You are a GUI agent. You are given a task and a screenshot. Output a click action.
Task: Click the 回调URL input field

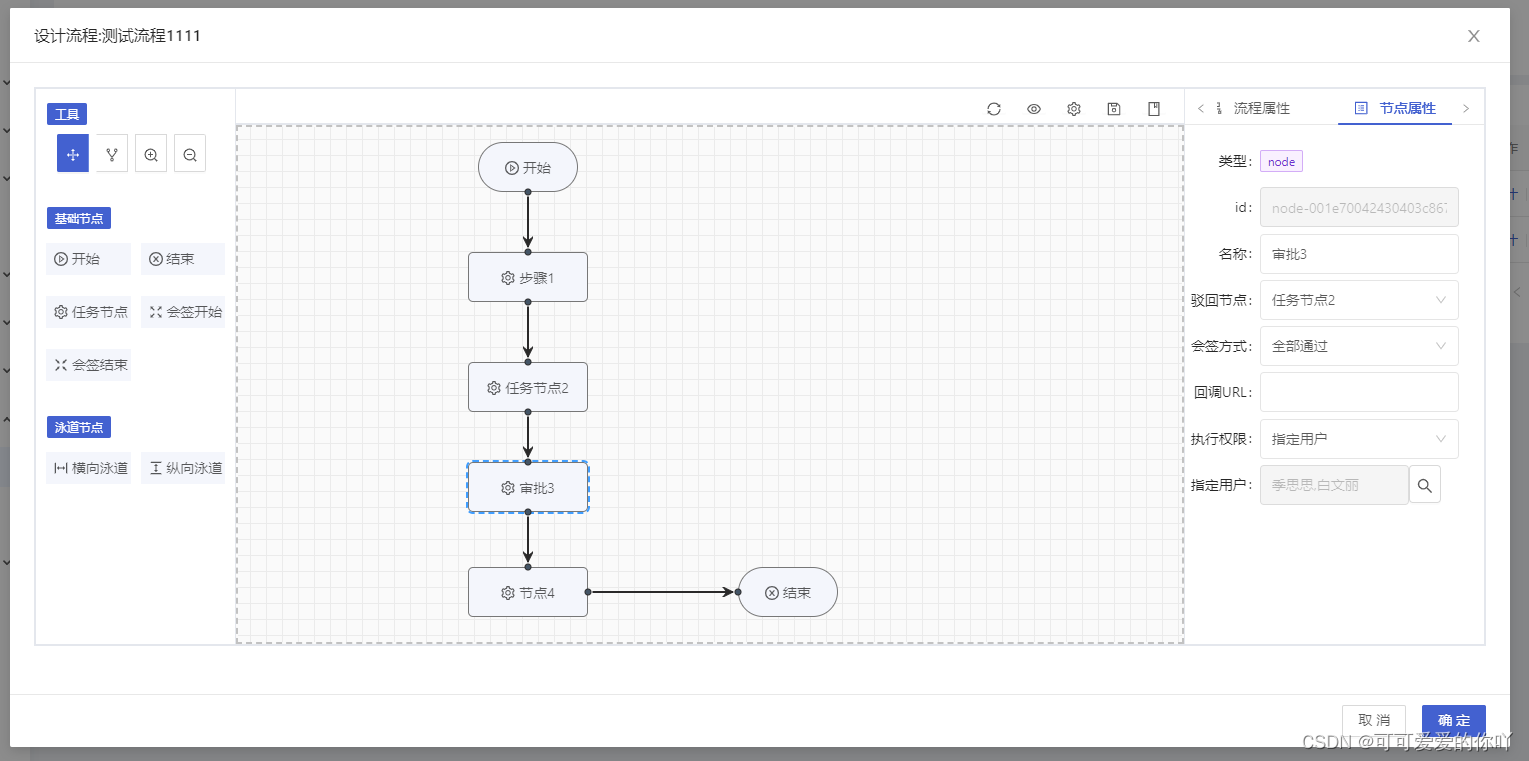(1359, 392)
